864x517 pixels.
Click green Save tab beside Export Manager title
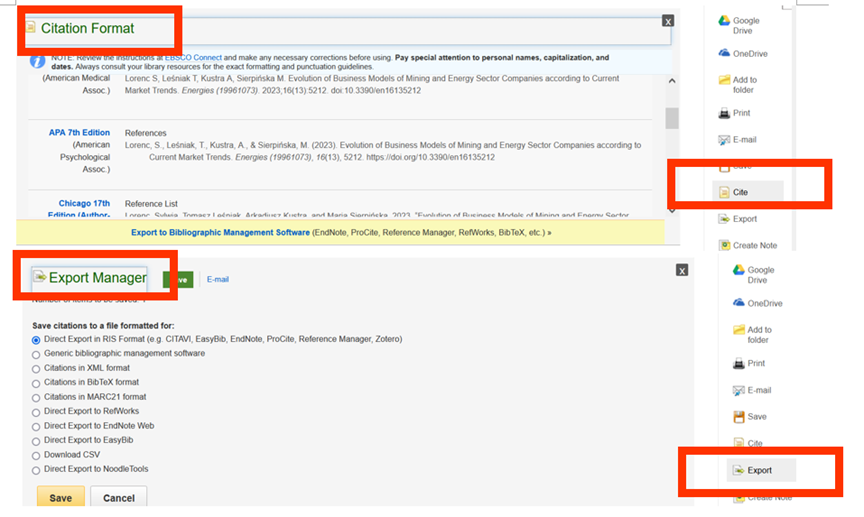[178, 279]
